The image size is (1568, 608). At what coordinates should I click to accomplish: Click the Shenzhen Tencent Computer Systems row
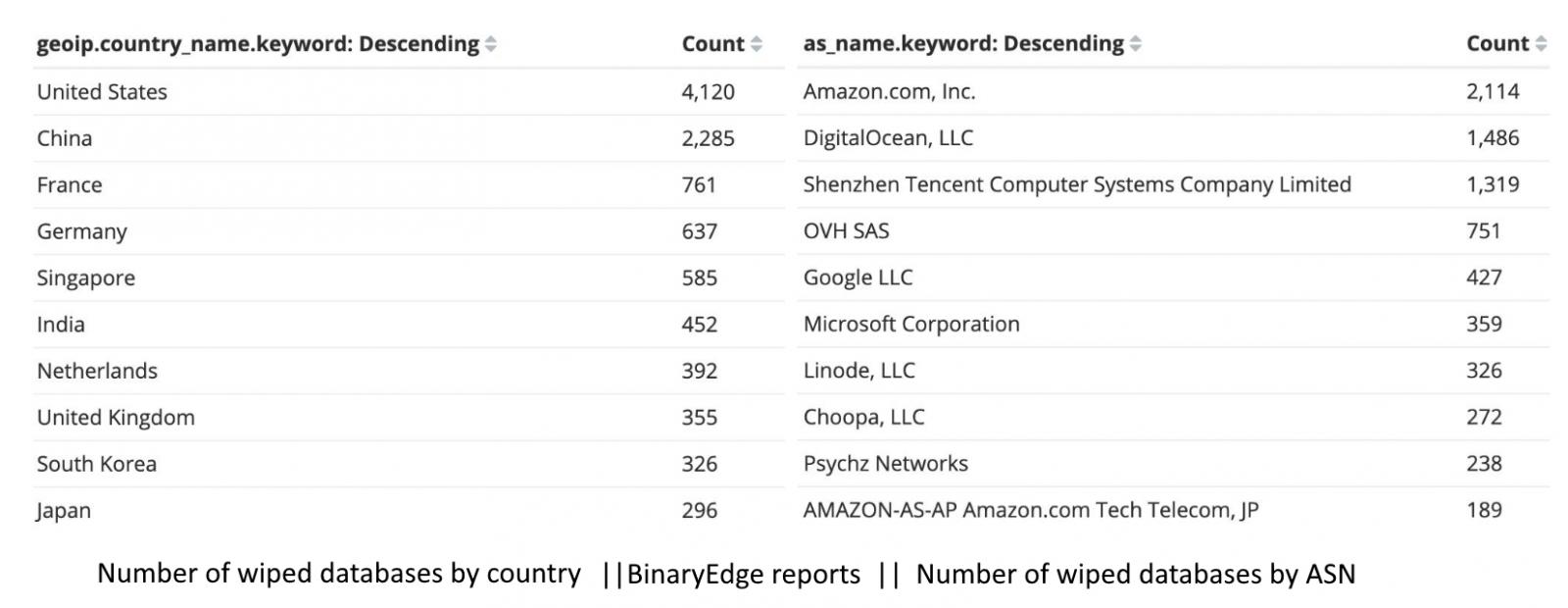click(x=1078, y=183)
